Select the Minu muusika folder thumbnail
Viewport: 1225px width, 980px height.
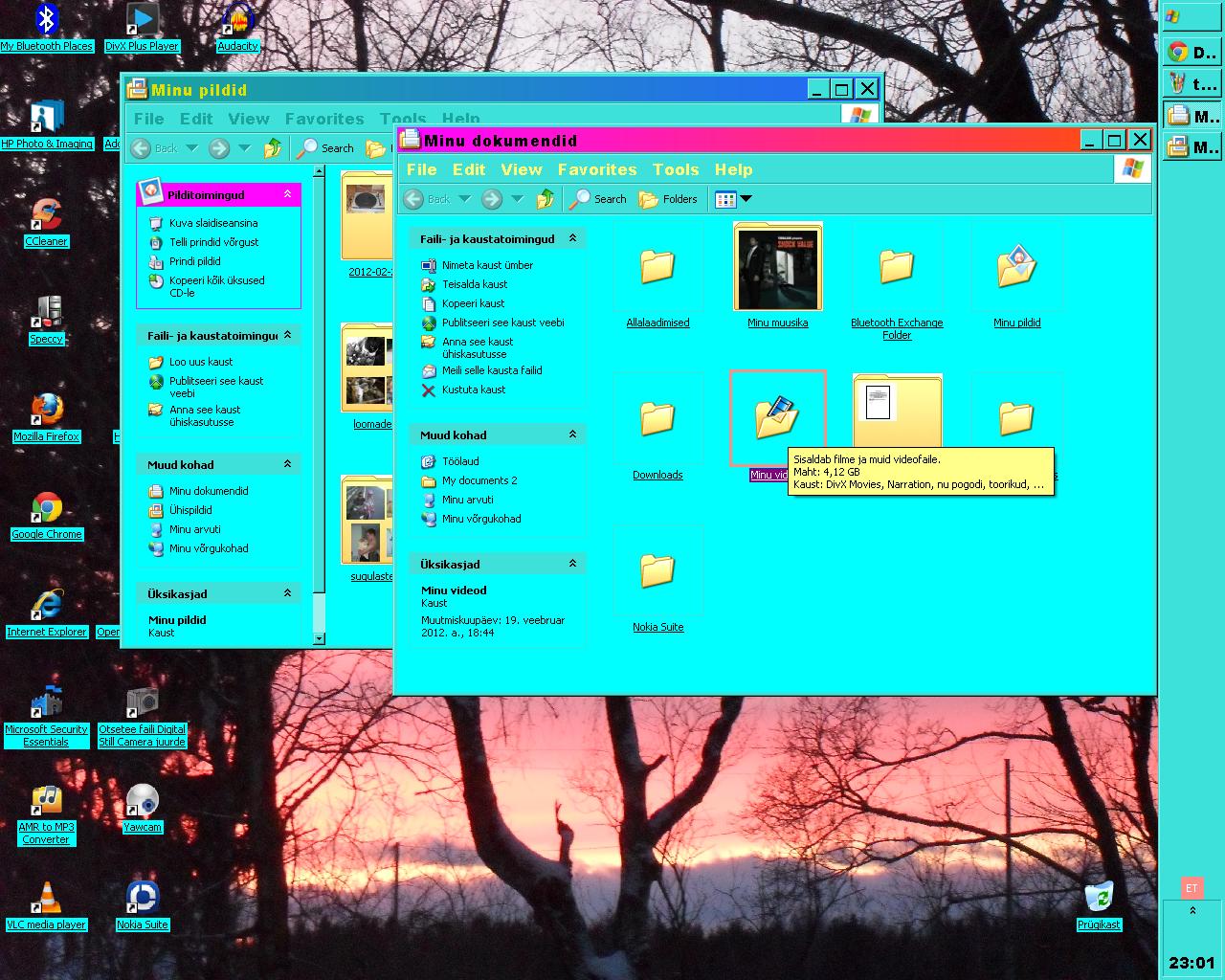(x=777, y=267)
